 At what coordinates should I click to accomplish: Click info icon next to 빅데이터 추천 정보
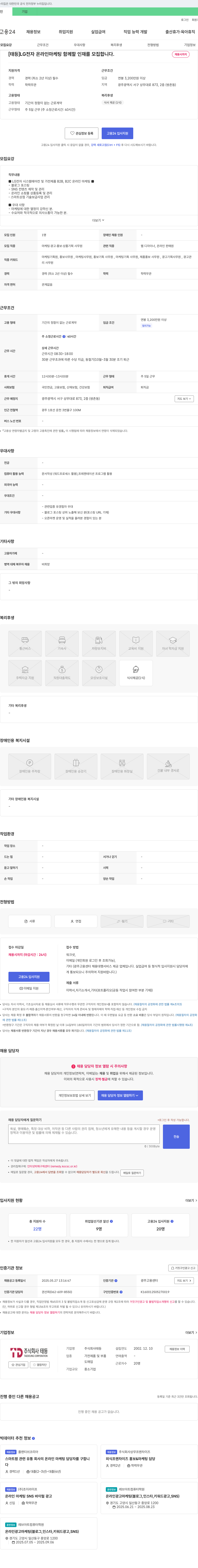coord(33,1438)
